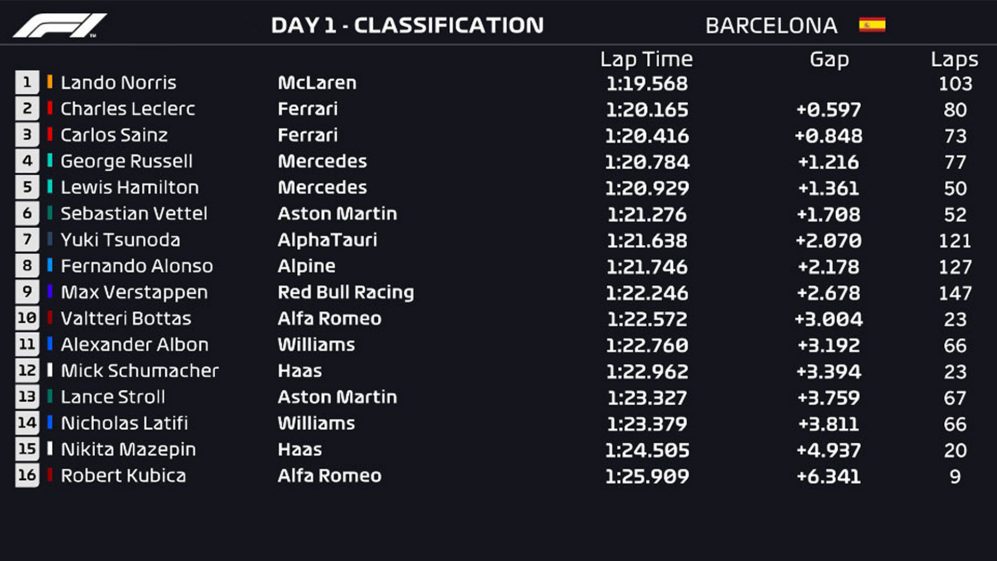Click Verstappen's lap count of 147

coord(955,293)
